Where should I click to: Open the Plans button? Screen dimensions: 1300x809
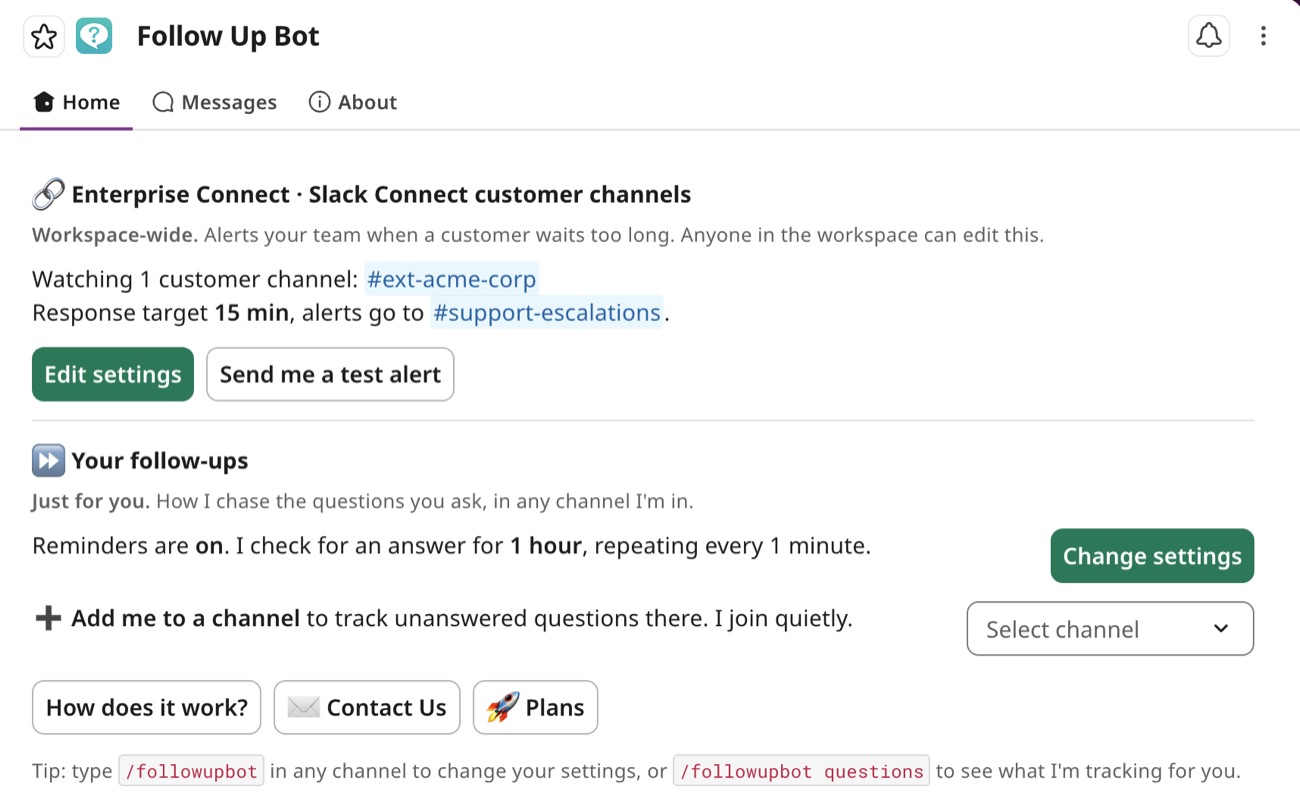pos(535,708)
